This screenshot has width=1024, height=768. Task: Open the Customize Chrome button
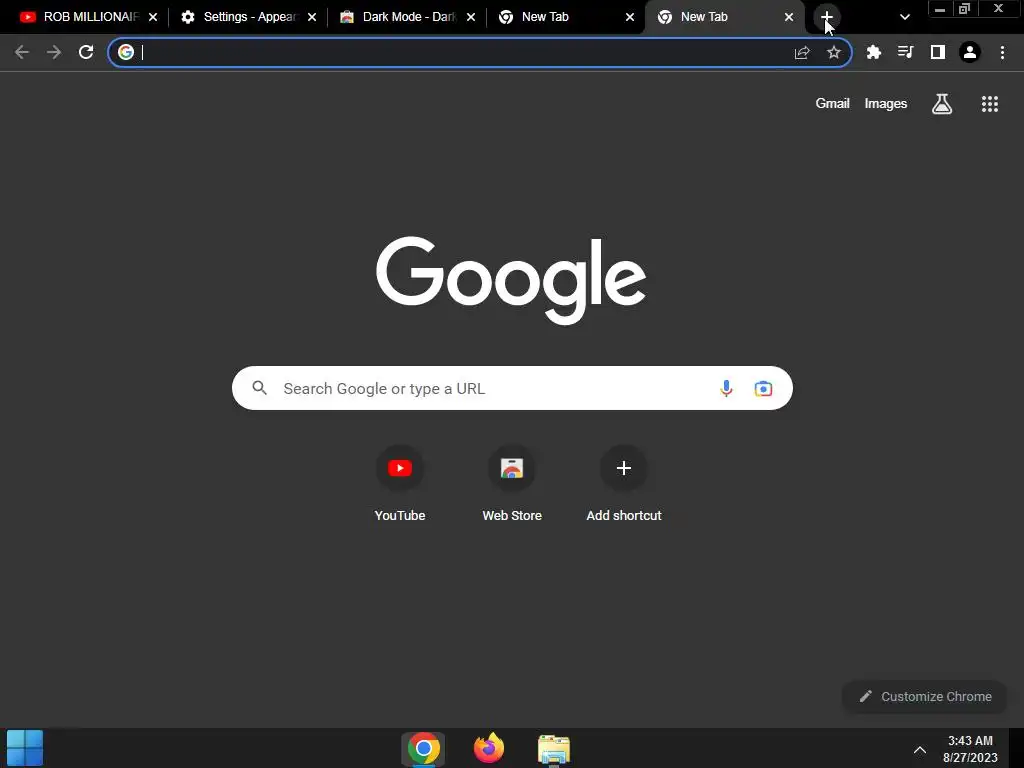925,696
